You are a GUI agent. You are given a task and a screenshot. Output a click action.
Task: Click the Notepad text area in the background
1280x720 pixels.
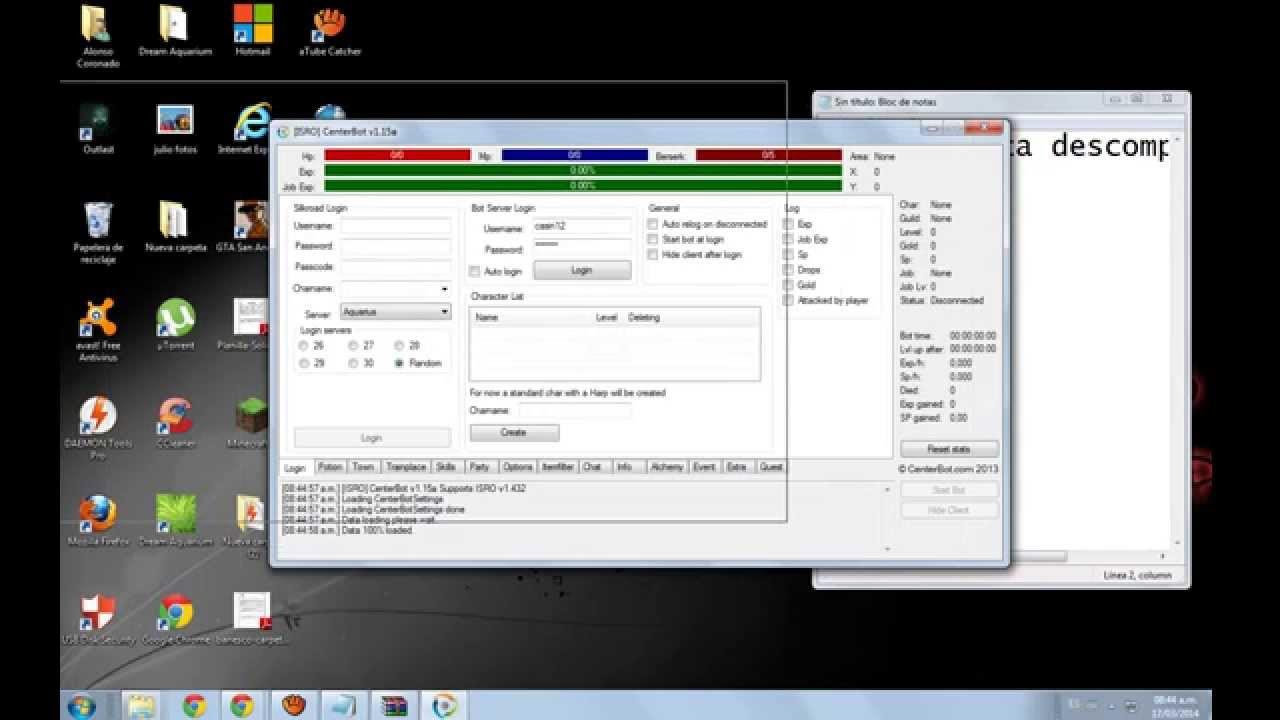pyautogui.click(x=1089, y=338)
